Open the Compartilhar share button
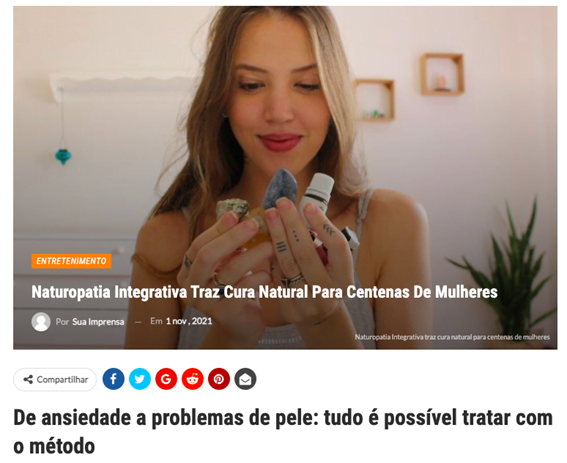 click(55, 379)
